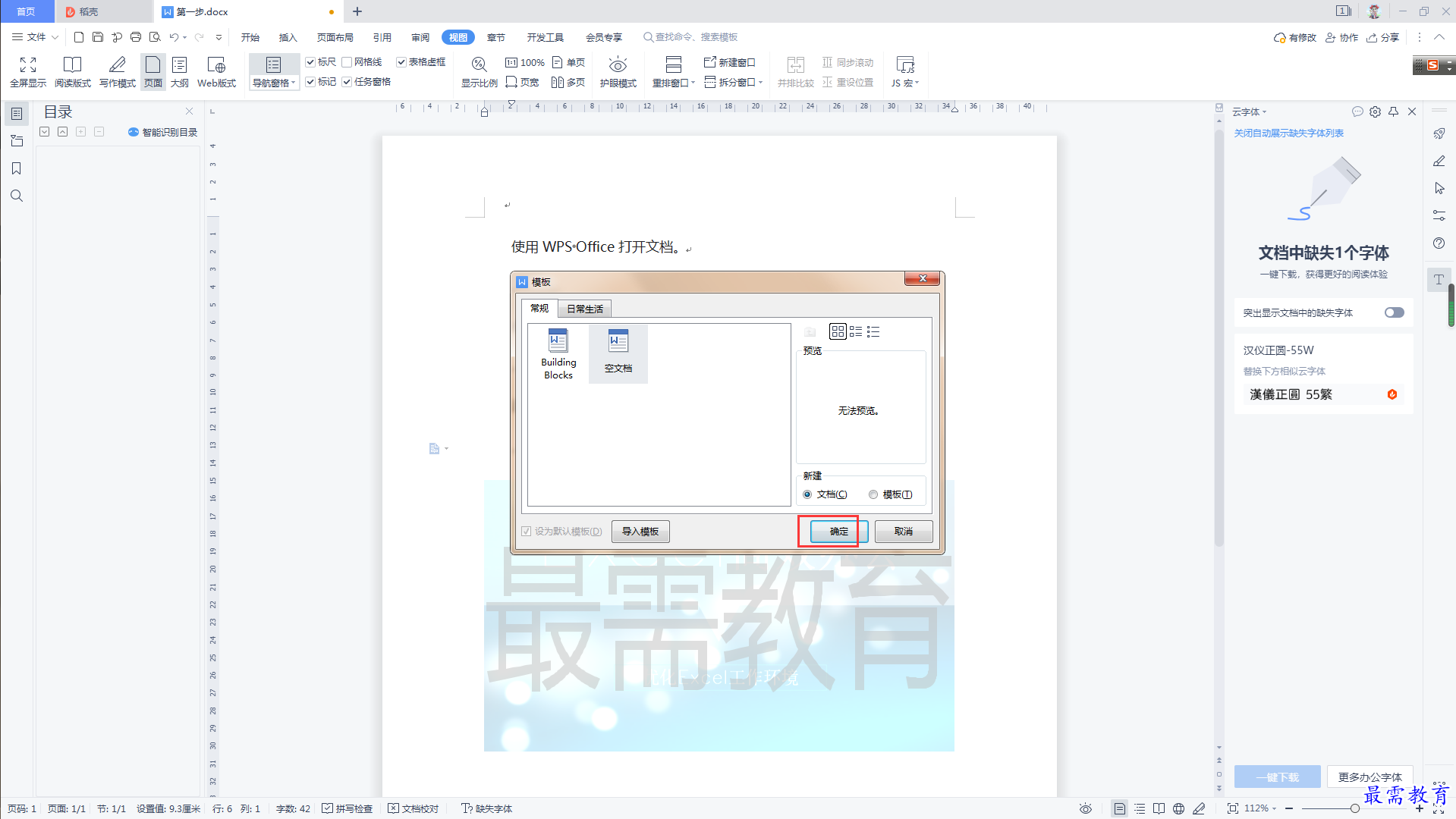Select the 漢儀正圓 55繁 replacement font

[1323, 394]
